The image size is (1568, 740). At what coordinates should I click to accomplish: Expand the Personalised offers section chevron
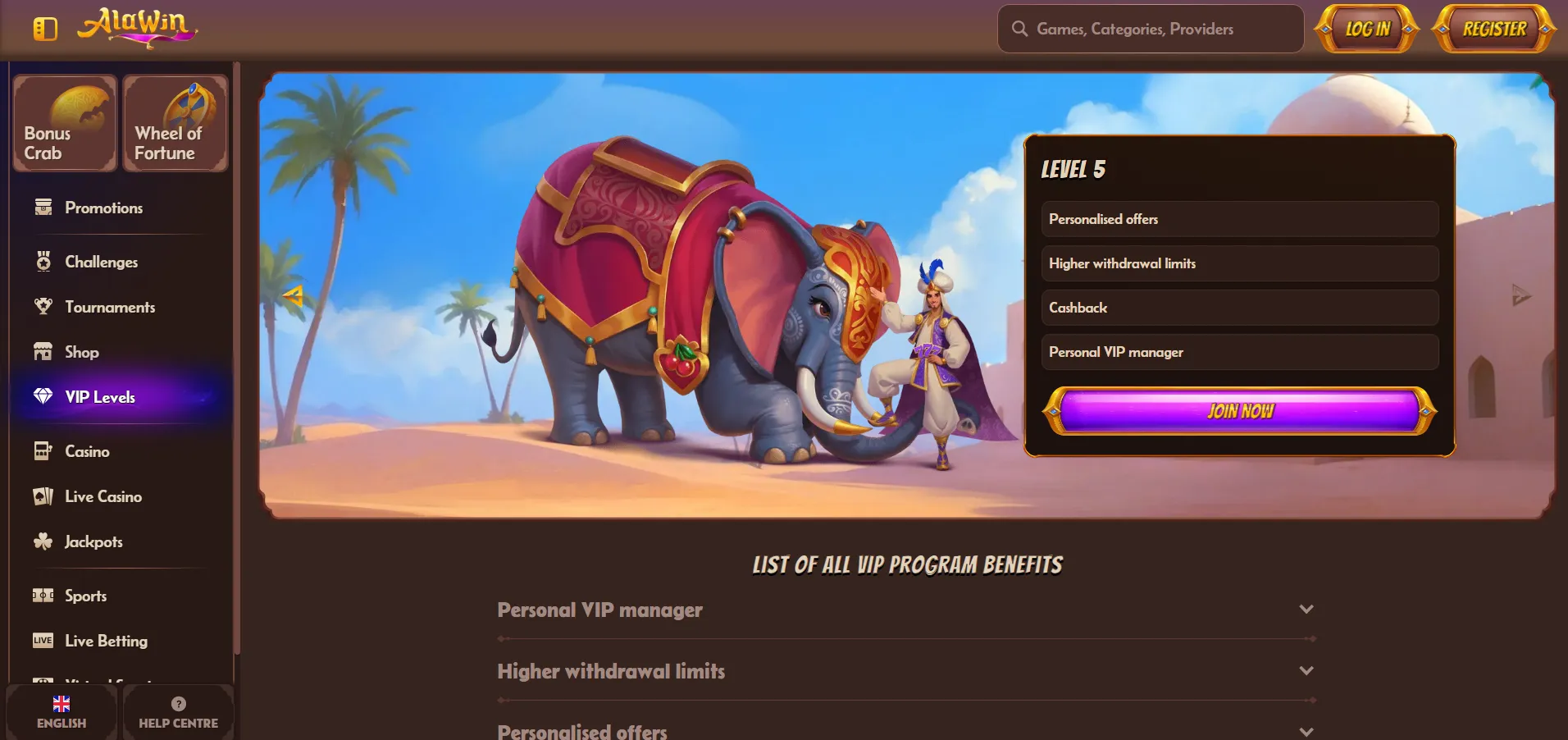(1306, 731)
